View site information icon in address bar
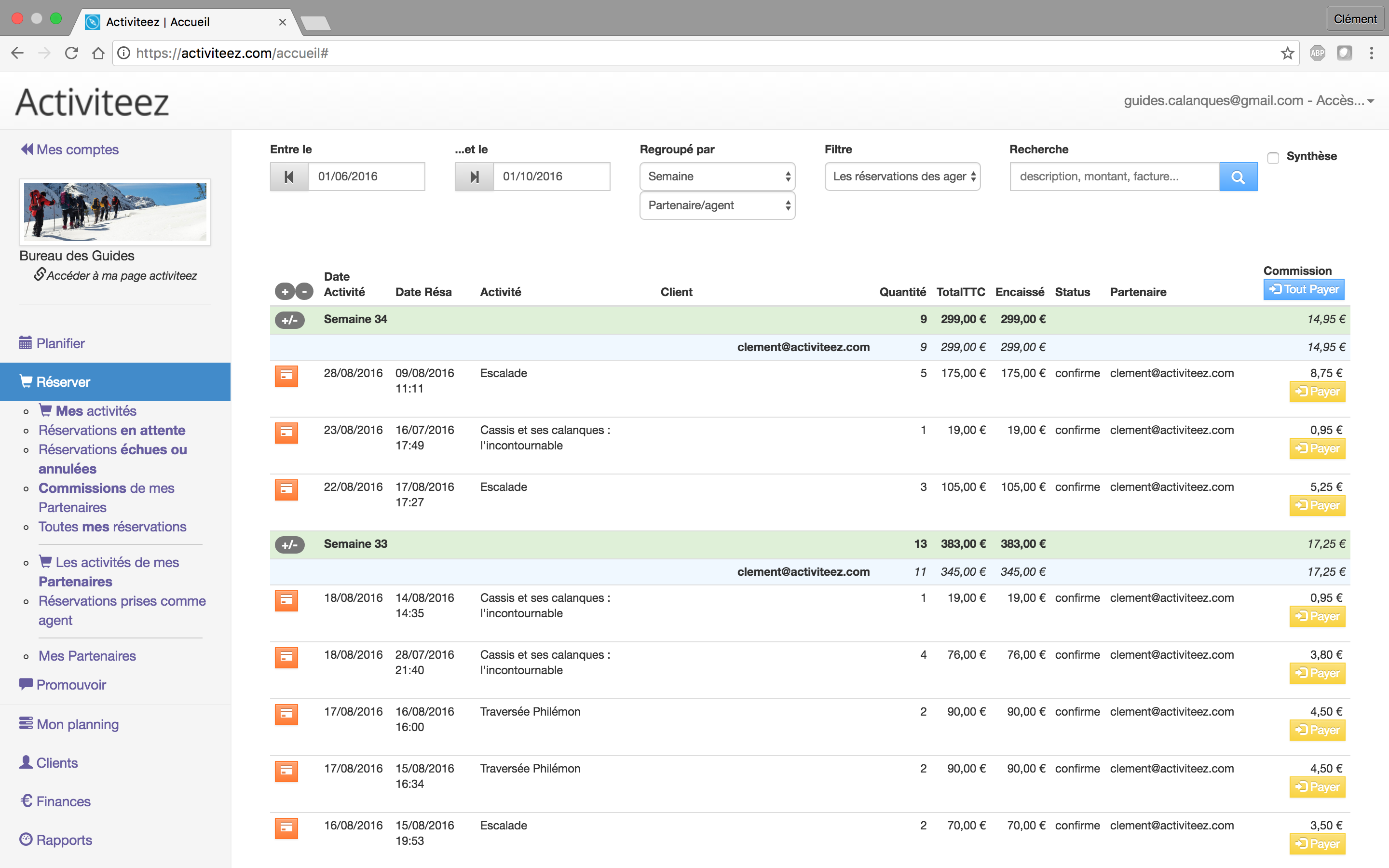The image size is (1389, 868). [123, 54]
